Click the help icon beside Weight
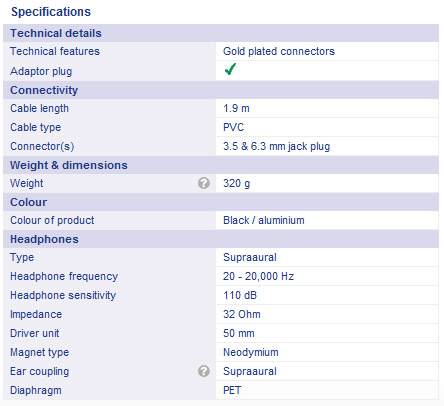This screenshot has height=406, width=444. (x=204, y=183)
